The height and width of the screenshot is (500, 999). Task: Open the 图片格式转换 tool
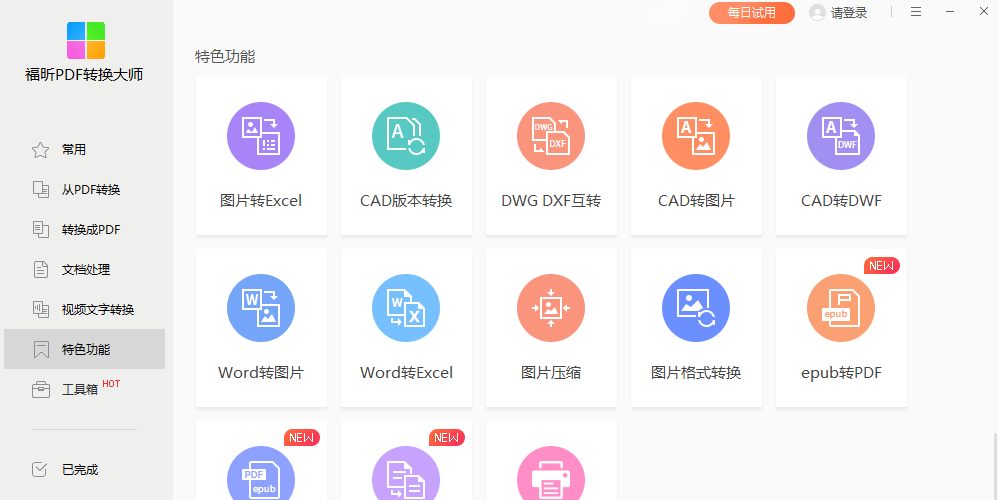(x=696, y=328)
